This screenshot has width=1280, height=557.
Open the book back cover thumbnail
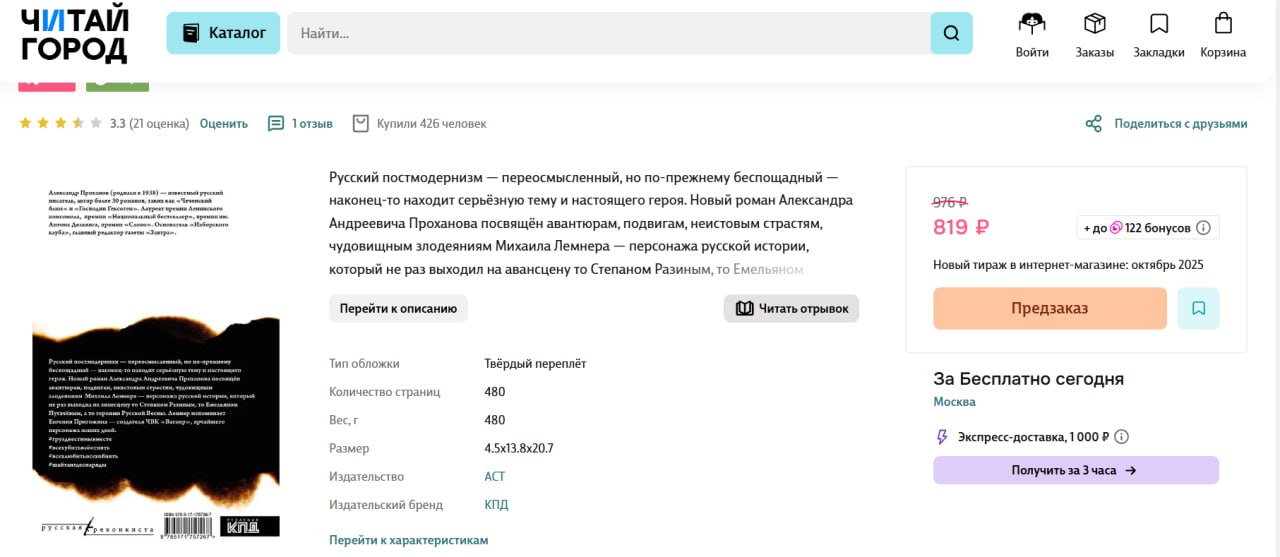(156, 360)
